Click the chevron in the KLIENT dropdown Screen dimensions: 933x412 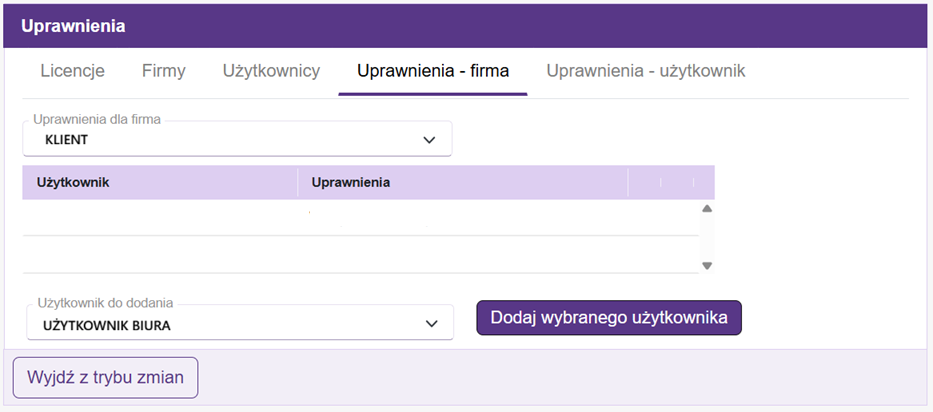(x=430, y=140)
